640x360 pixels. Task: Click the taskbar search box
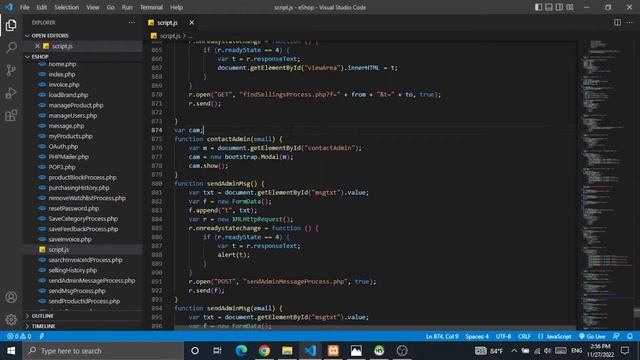point(103,351)
